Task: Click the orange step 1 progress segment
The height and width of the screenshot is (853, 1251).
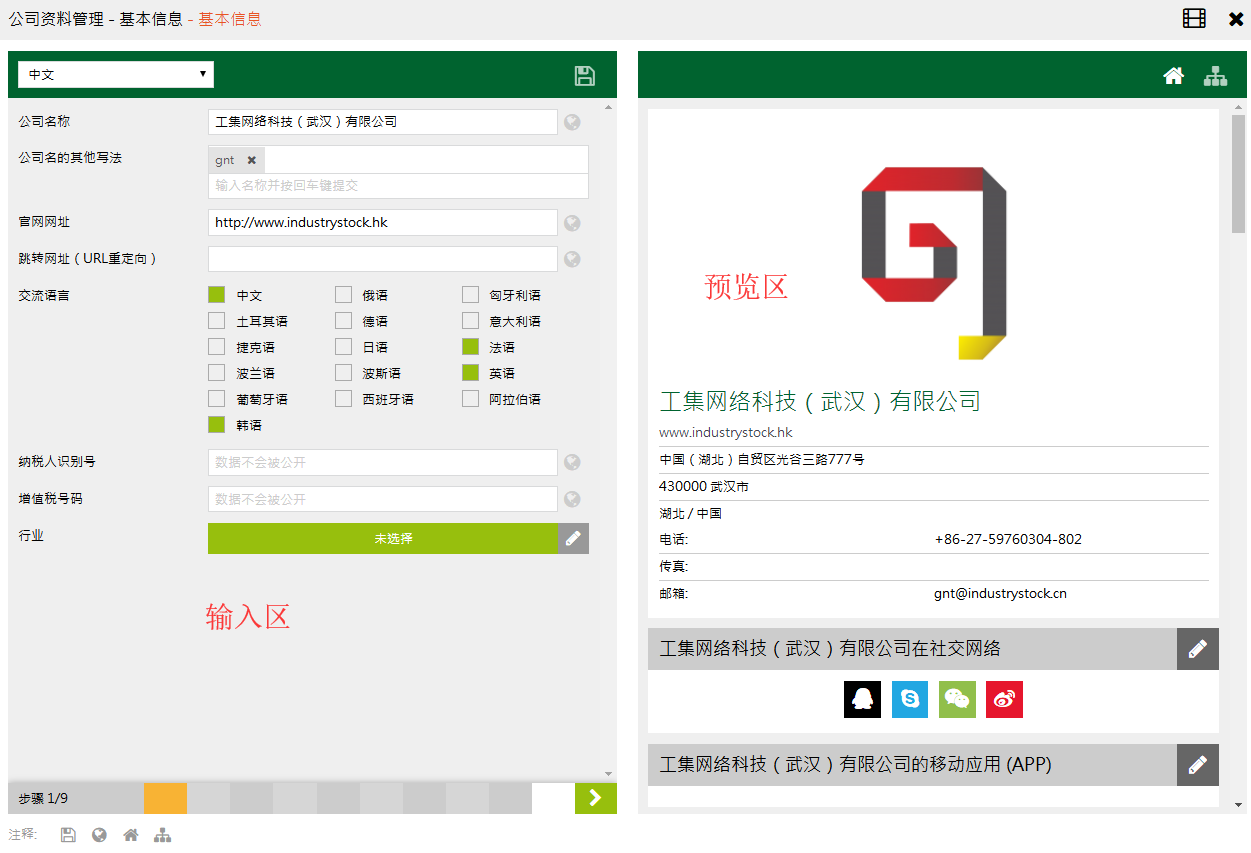Action: [165, 798]
